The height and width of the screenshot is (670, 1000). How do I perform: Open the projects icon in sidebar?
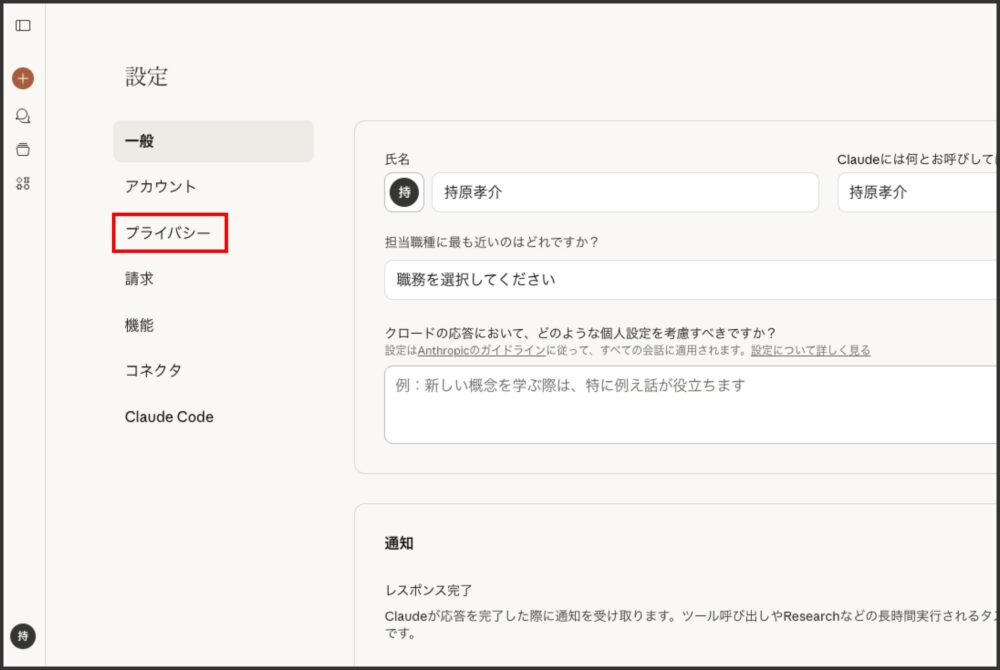pyautogui.click(x=23, y=150)
